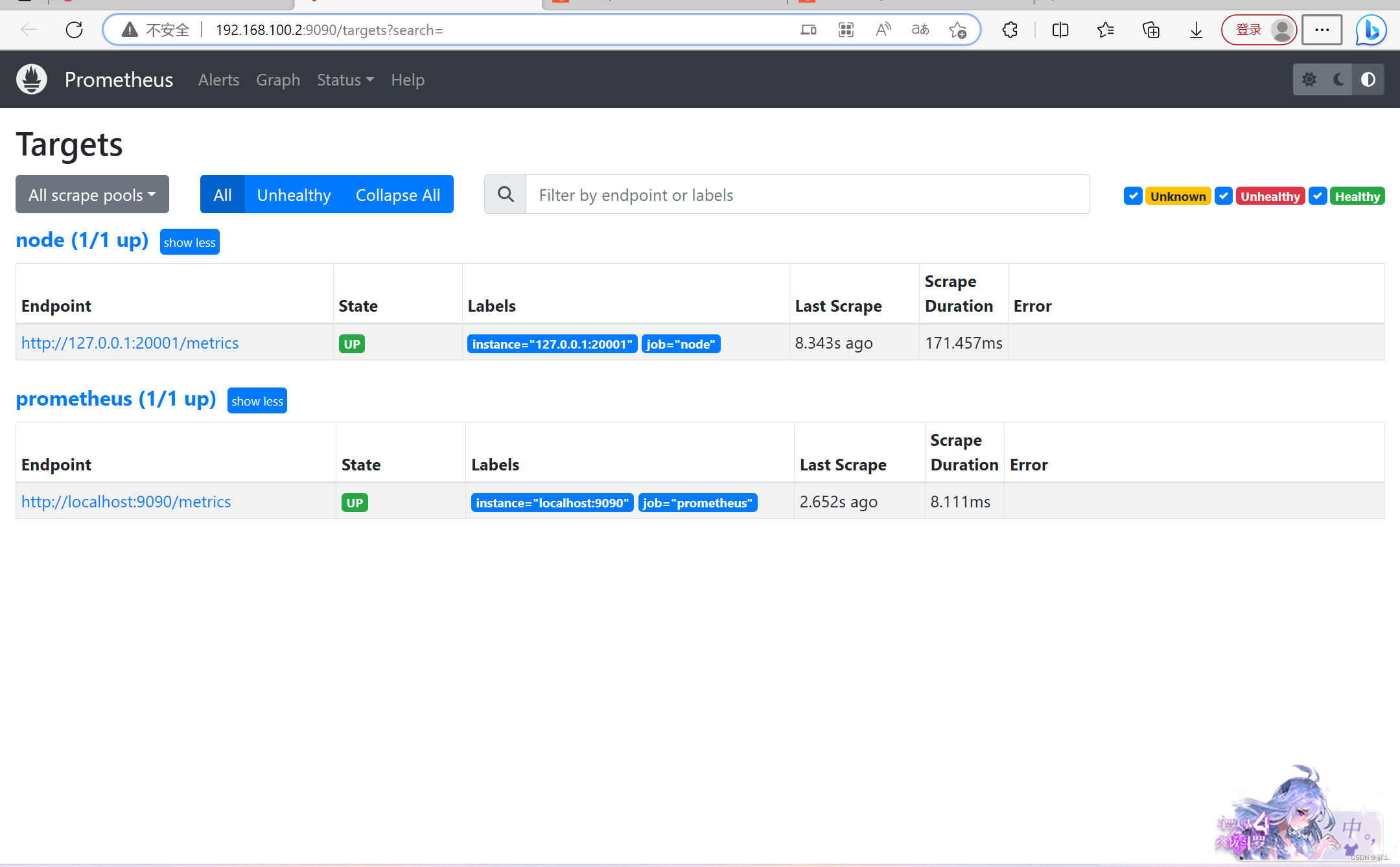1400x867 pixels.
Task: Click the search magnifier icon
Action: coord(506,194)
